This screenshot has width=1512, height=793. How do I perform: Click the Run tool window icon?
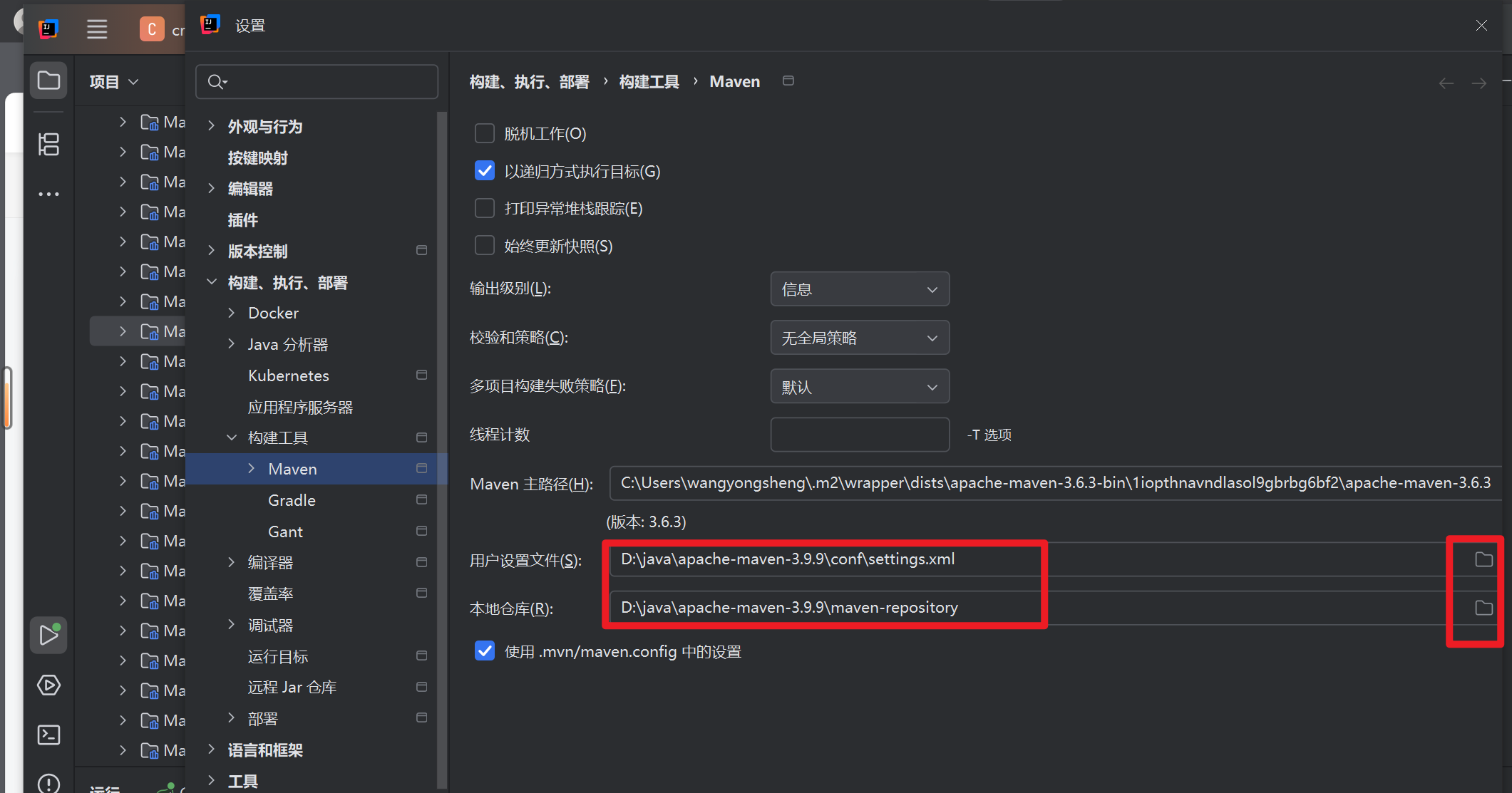pyautogui.click(x=48, y=634)
